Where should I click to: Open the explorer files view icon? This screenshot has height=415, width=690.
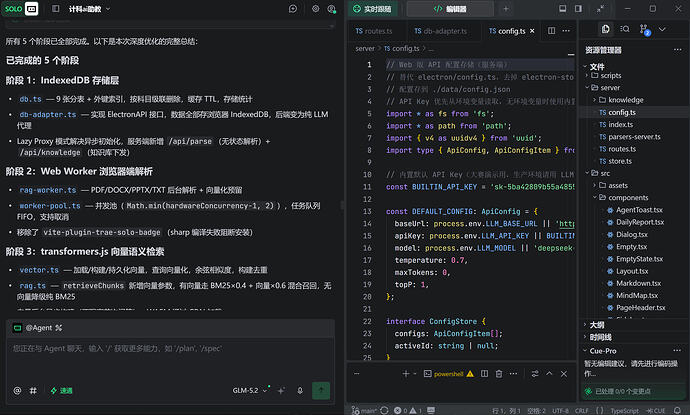[x=606, y=29]
